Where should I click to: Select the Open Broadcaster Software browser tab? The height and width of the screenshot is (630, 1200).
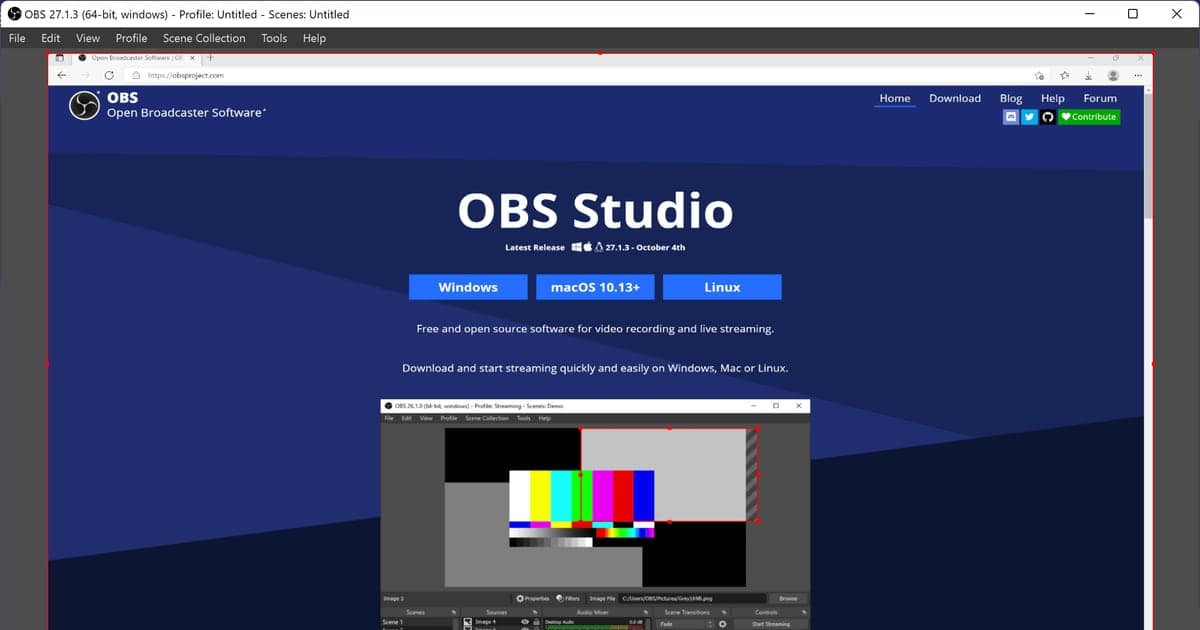click(x=137, y=58)
